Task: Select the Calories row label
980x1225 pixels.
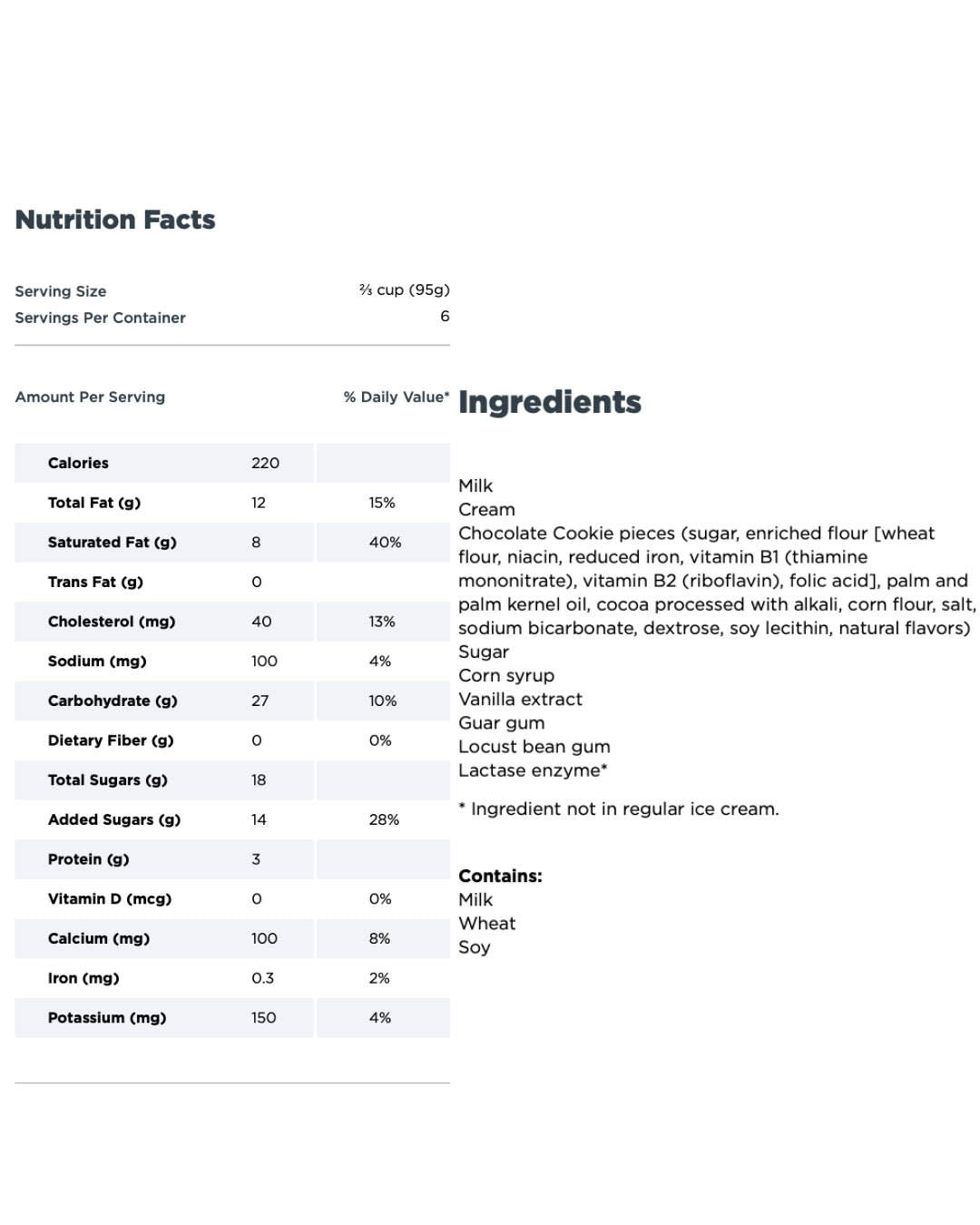Action: point(78,463)
